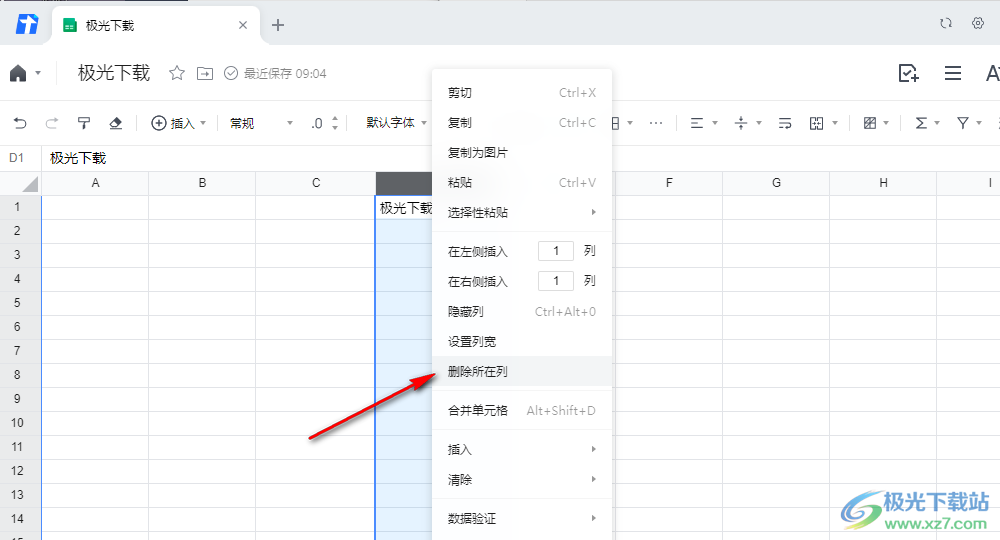Click the sum sigma function icon

coord(922,123)
